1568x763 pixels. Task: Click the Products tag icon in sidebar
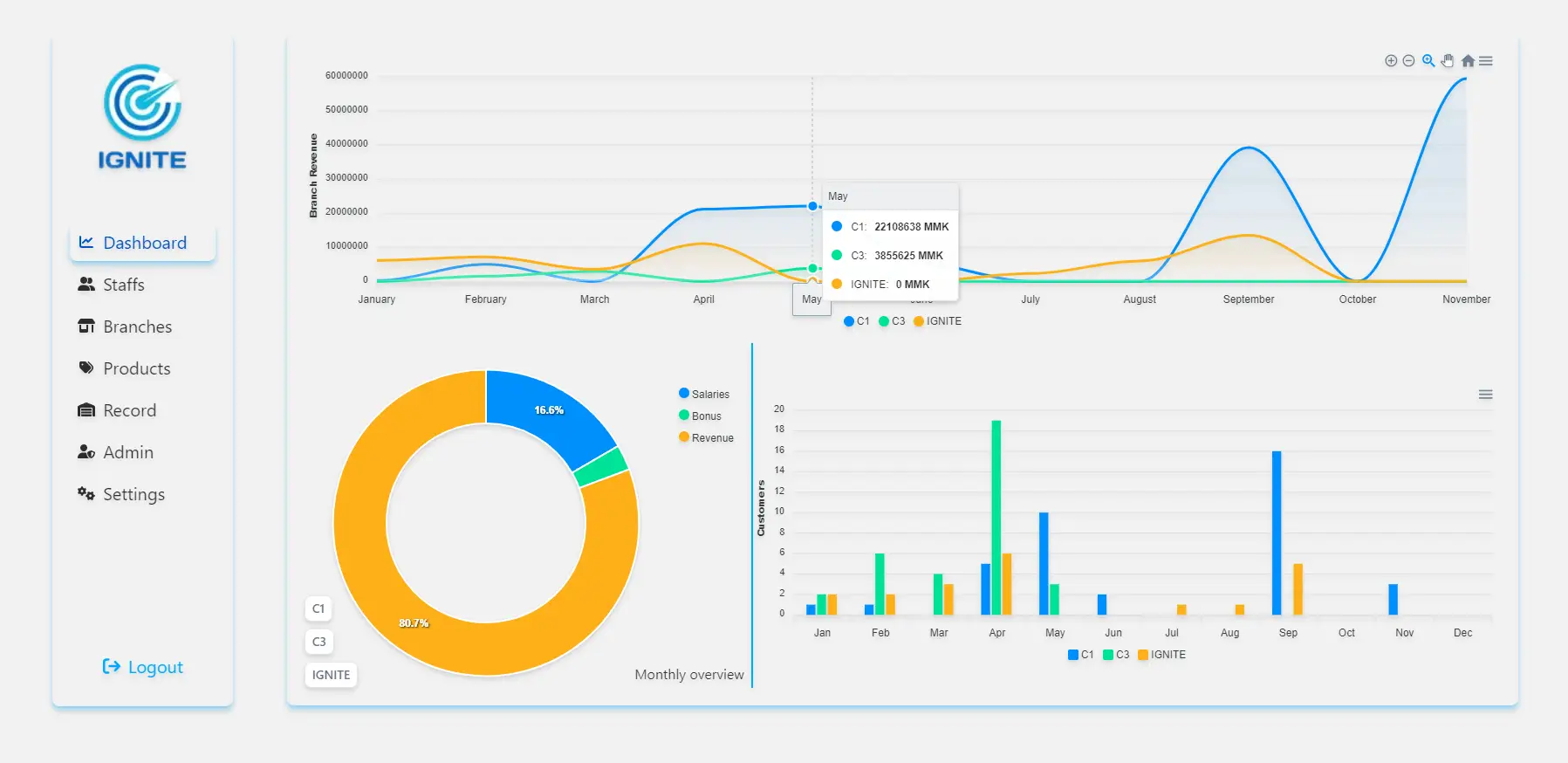(86, 368)
